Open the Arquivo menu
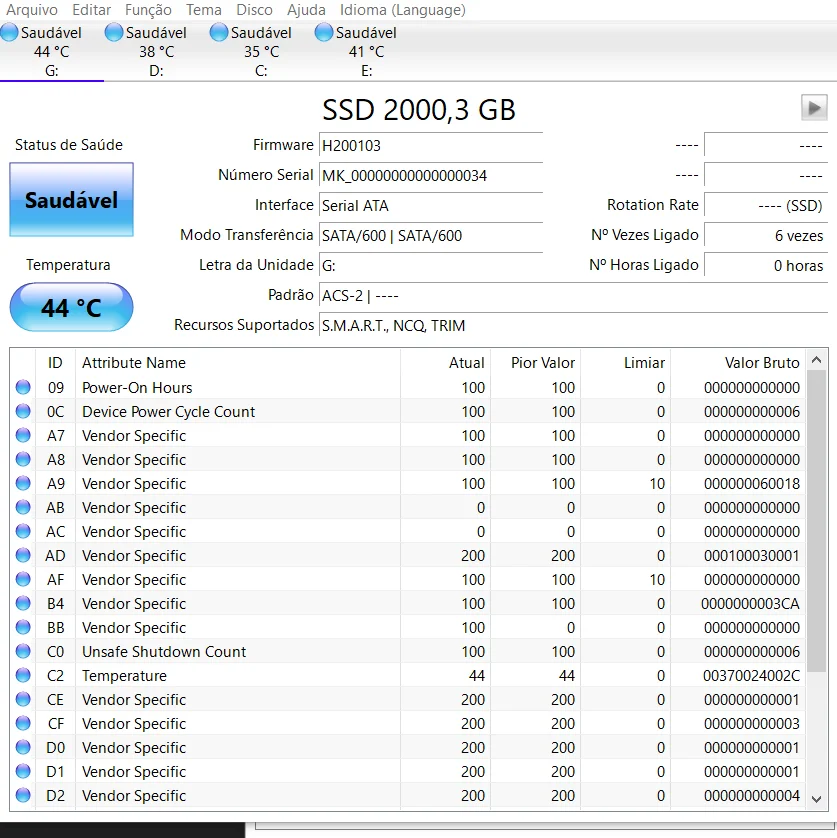The image size is (837, 838). click(x=32, y=10)
